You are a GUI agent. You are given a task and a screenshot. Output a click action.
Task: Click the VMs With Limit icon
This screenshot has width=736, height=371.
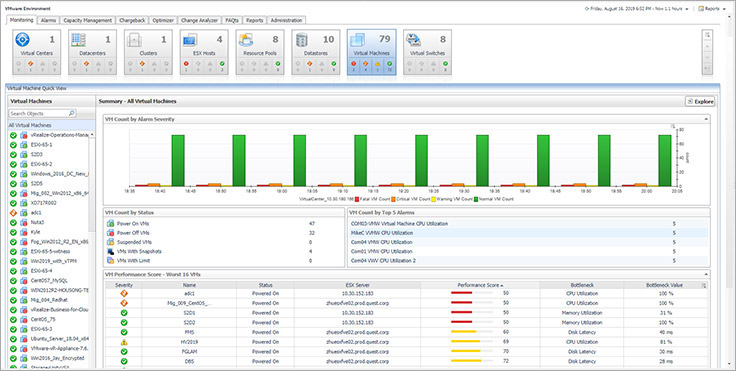(110, 260)
